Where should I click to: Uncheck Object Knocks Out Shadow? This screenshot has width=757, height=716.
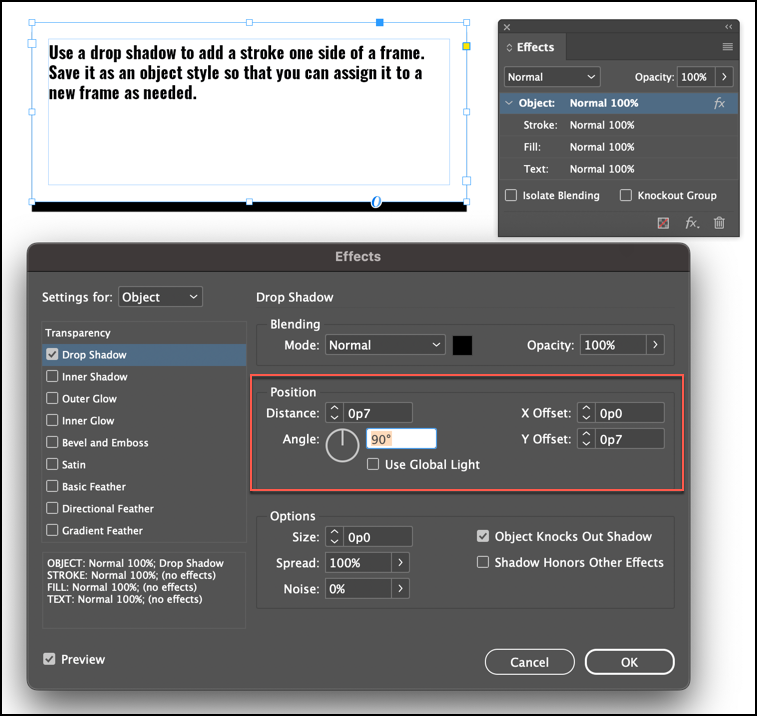pos(483,536)
